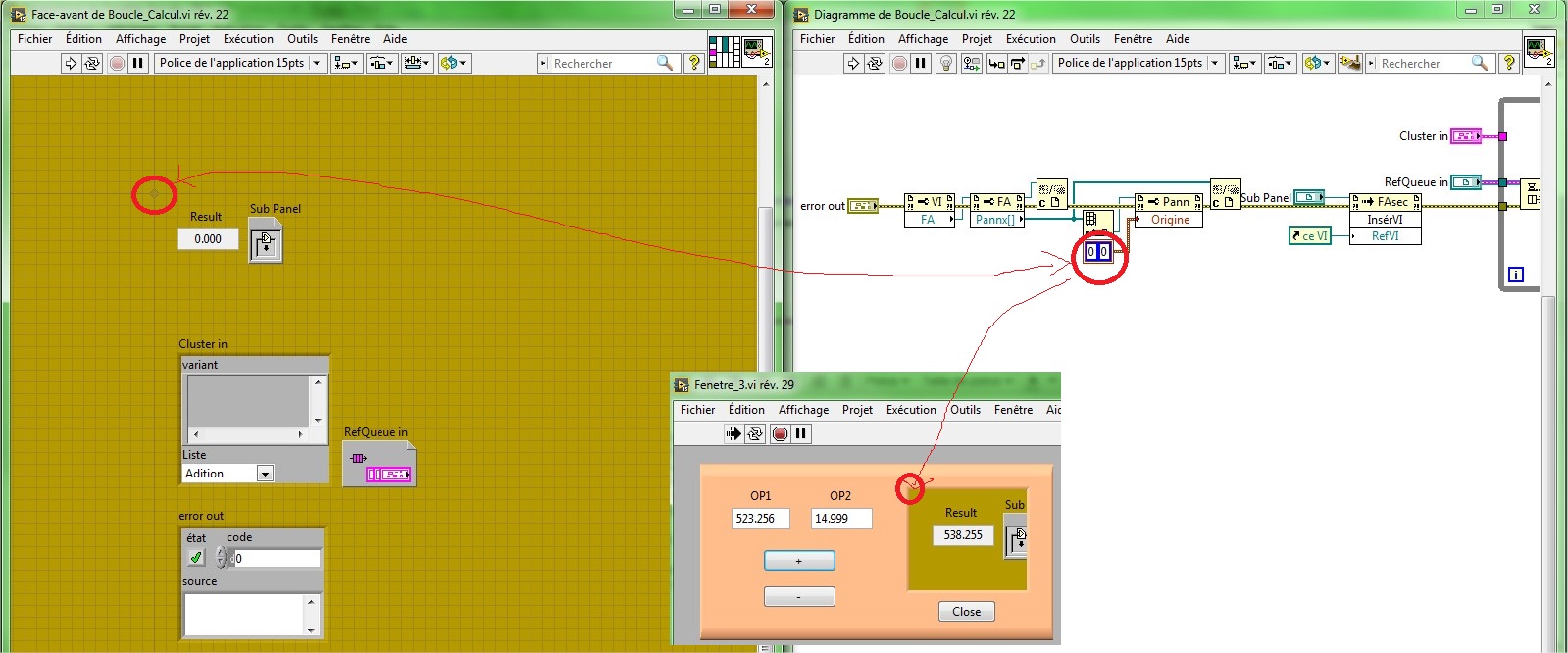Open the font dropdown in the Diagramme toolbar
Viewport: 1568px width, 653px height.
coord(1138,63)
